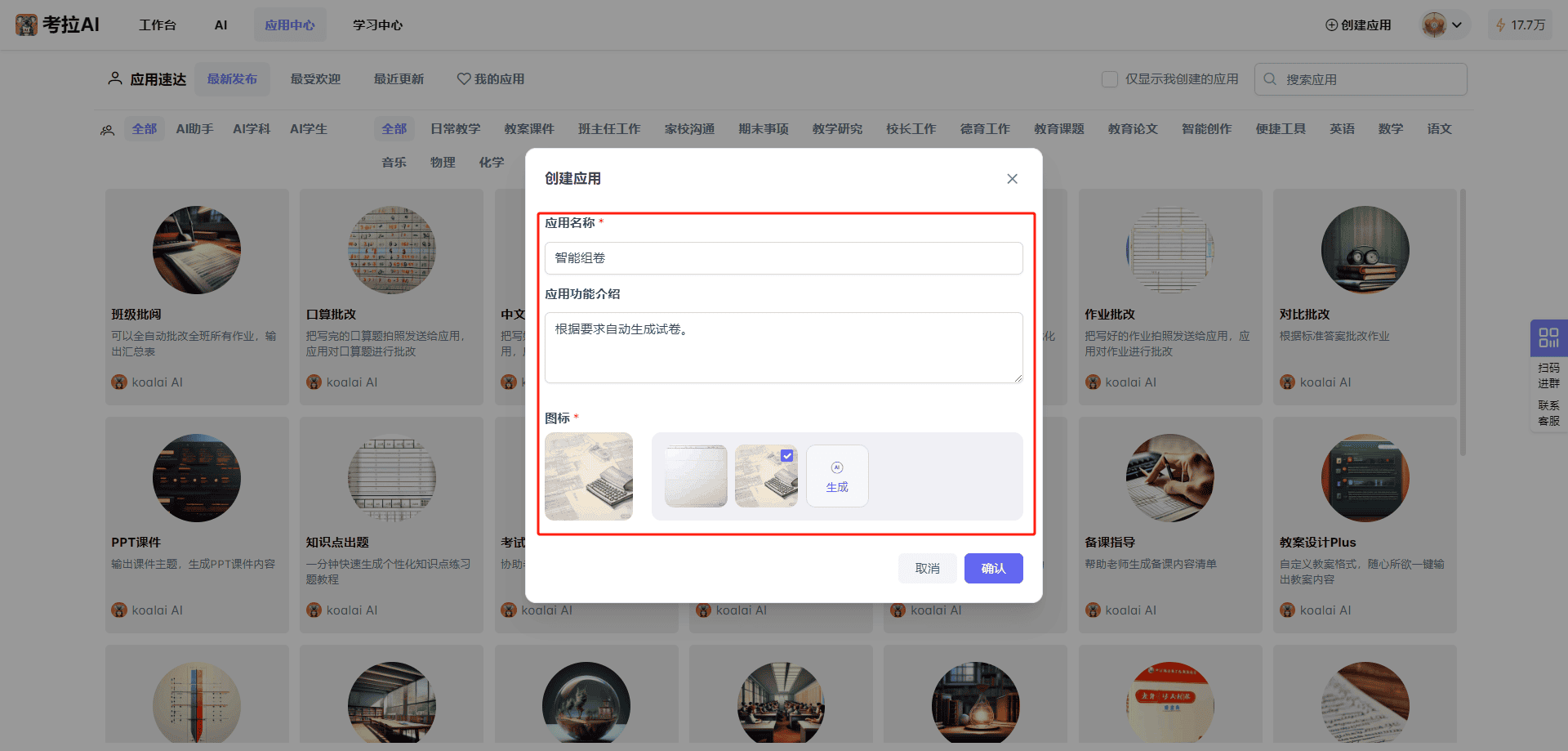Focus the 搜索应用 search field
This screenshot has width=1568, height=751.
point(1361,79)
